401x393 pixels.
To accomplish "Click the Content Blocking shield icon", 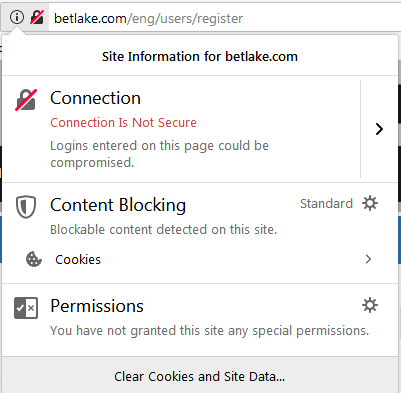I will pyautogui.click(x=26, y=207).
